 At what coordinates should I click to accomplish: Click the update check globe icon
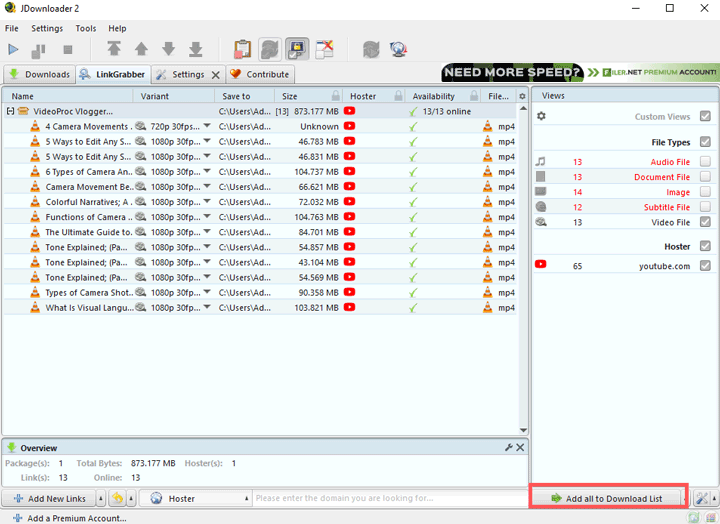point(398,49)
